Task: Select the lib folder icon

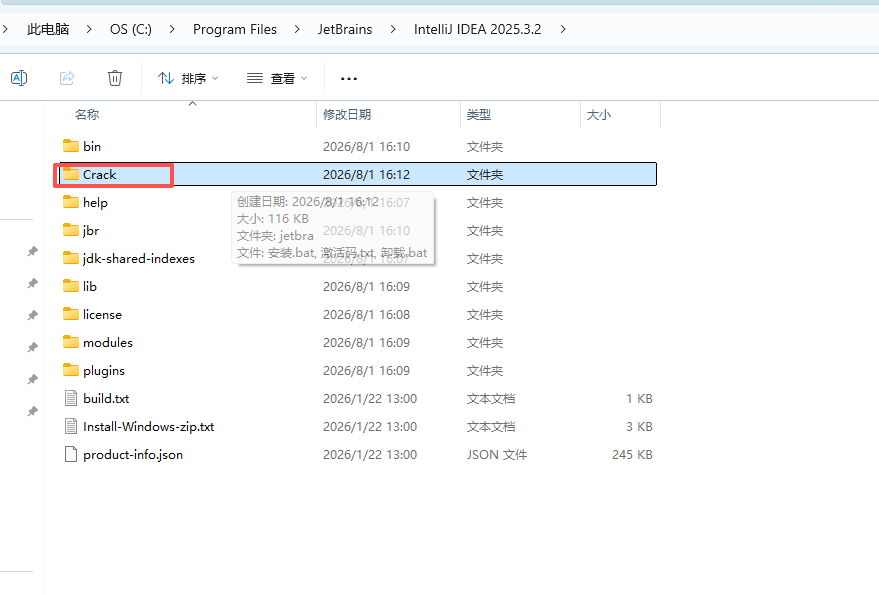Action: pyautogui.click(x=71, y=286)
